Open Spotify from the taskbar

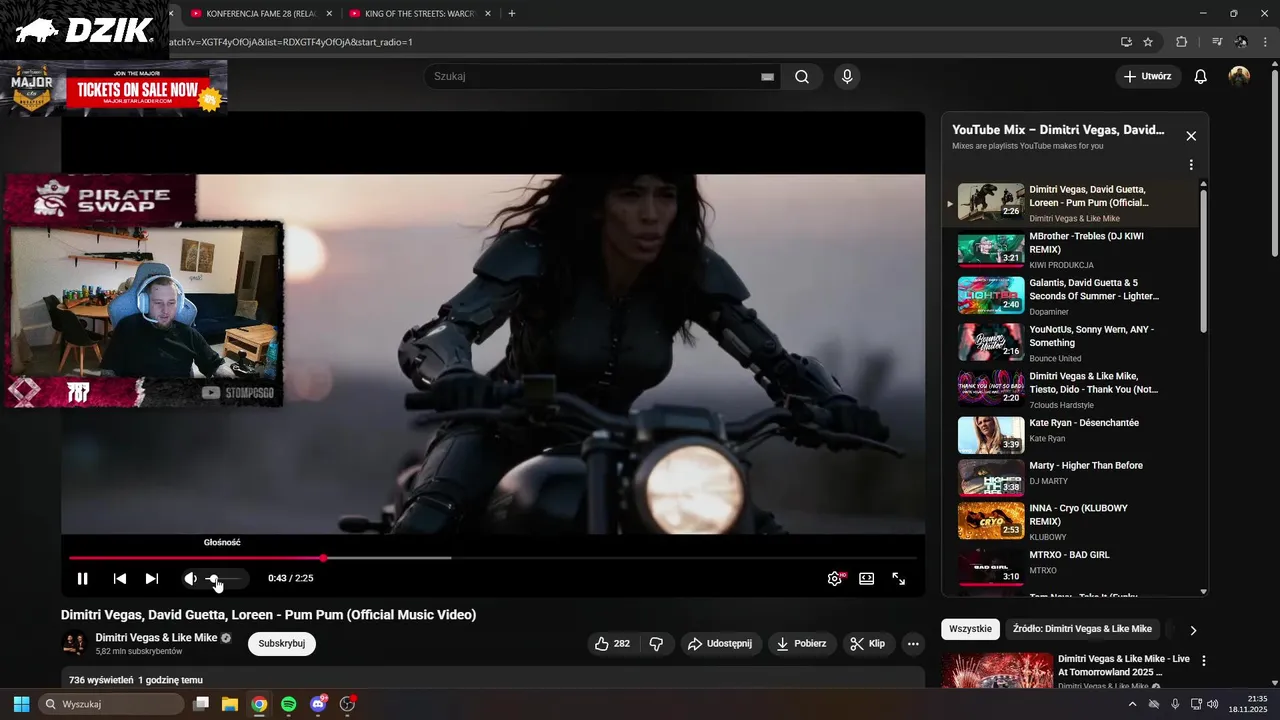(289, 704)
